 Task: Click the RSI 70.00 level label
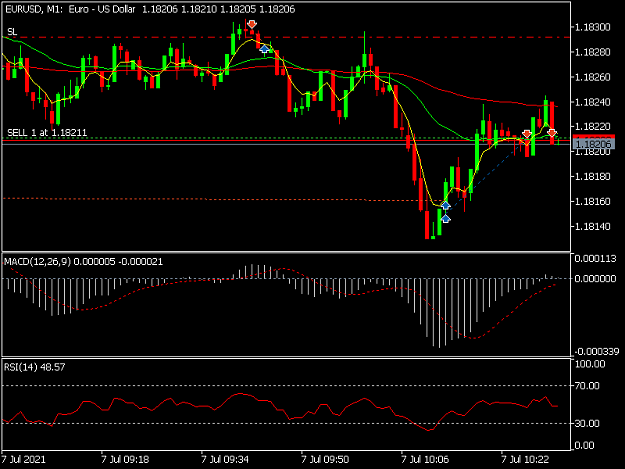click(x=587, y=386)
